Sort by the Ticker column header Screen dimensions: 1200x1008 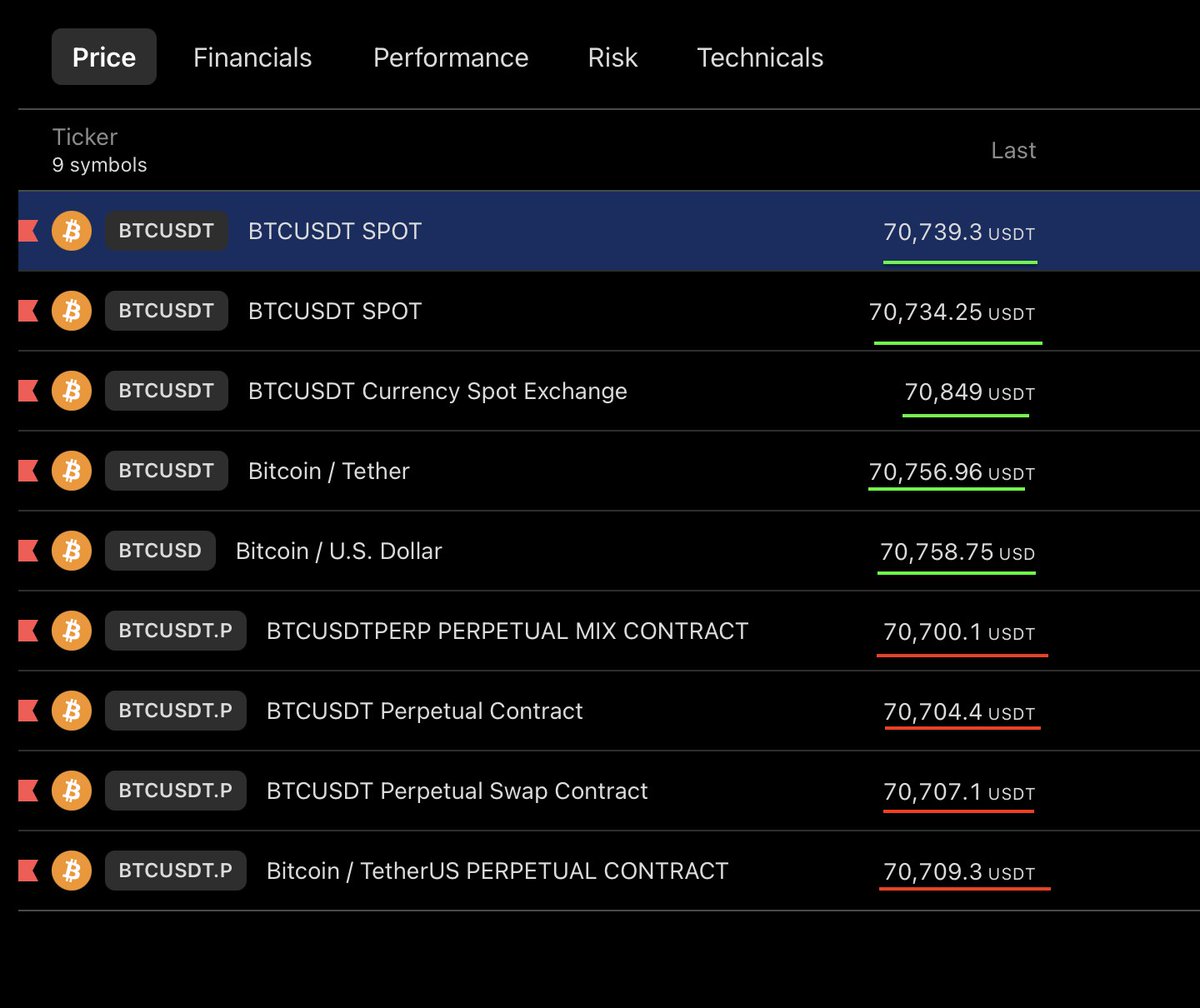point(85,137)
